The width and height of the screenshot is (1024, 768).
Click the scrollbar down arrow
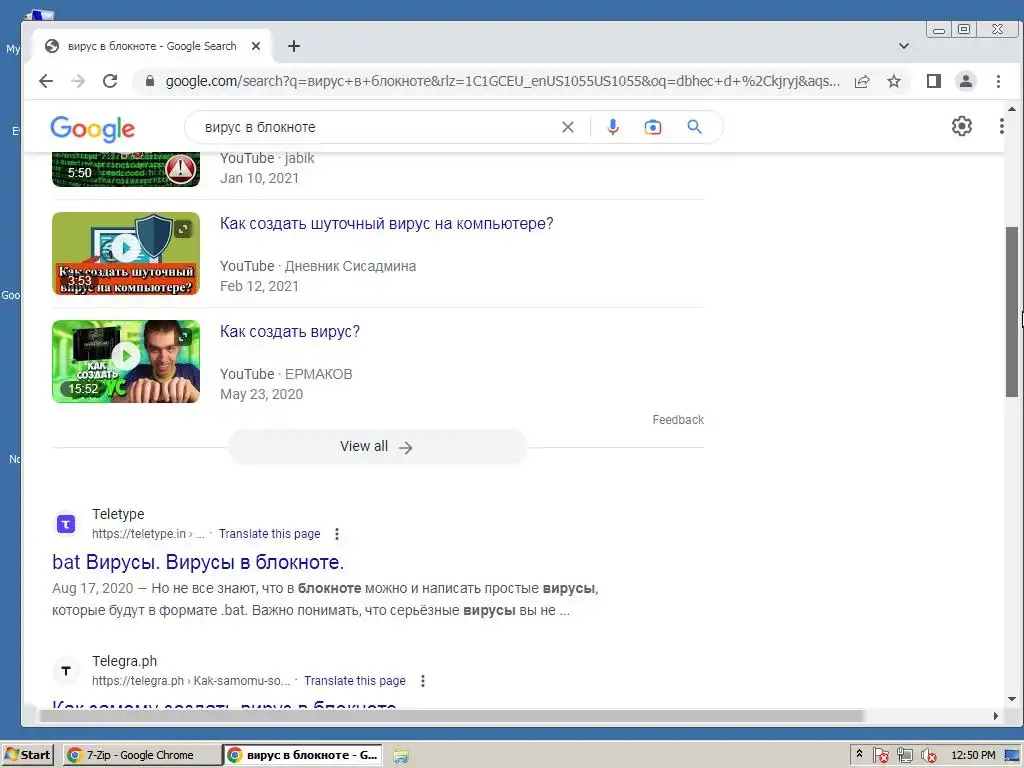tap(1012, 699)
